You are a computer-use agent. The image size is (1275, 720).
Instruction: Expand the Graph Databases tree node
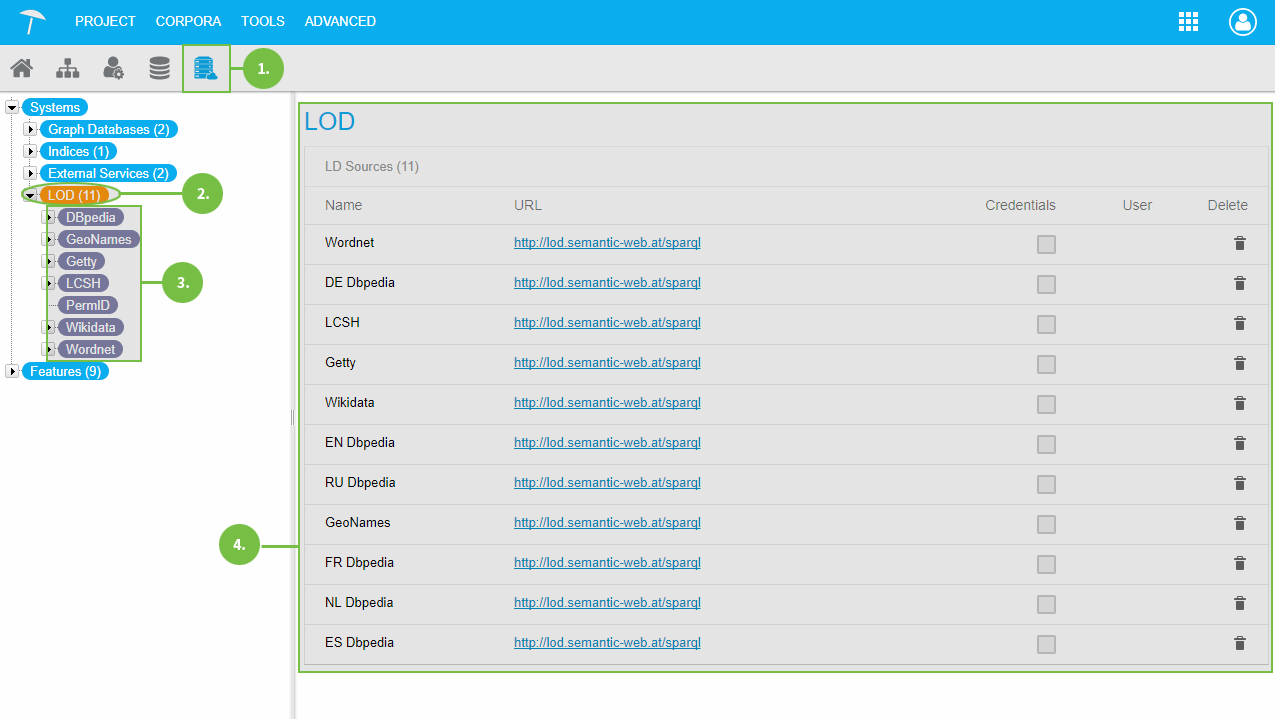(x=30, y=129)
